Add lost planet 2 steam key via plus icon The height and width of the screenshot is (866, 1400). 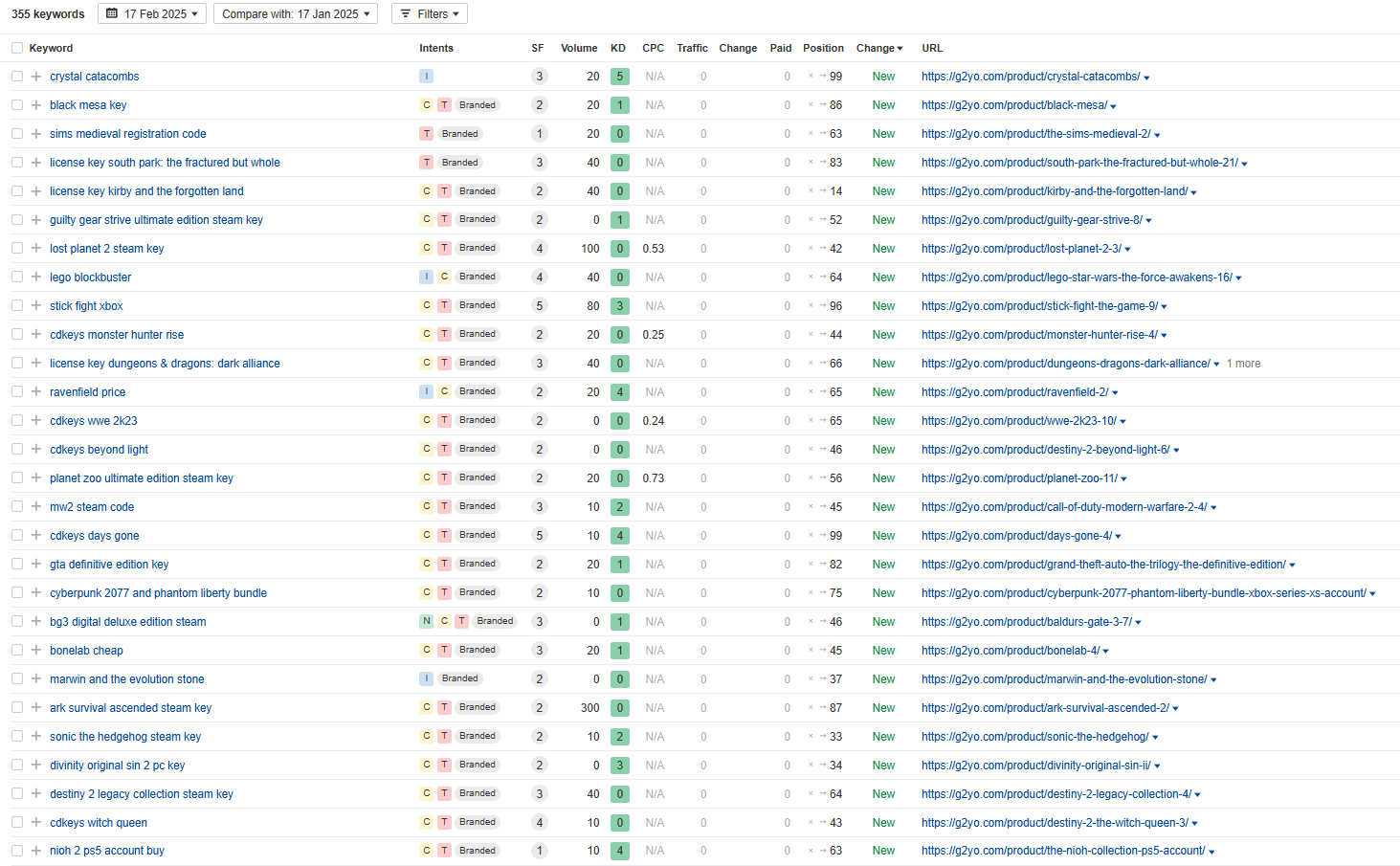[35, 249]
